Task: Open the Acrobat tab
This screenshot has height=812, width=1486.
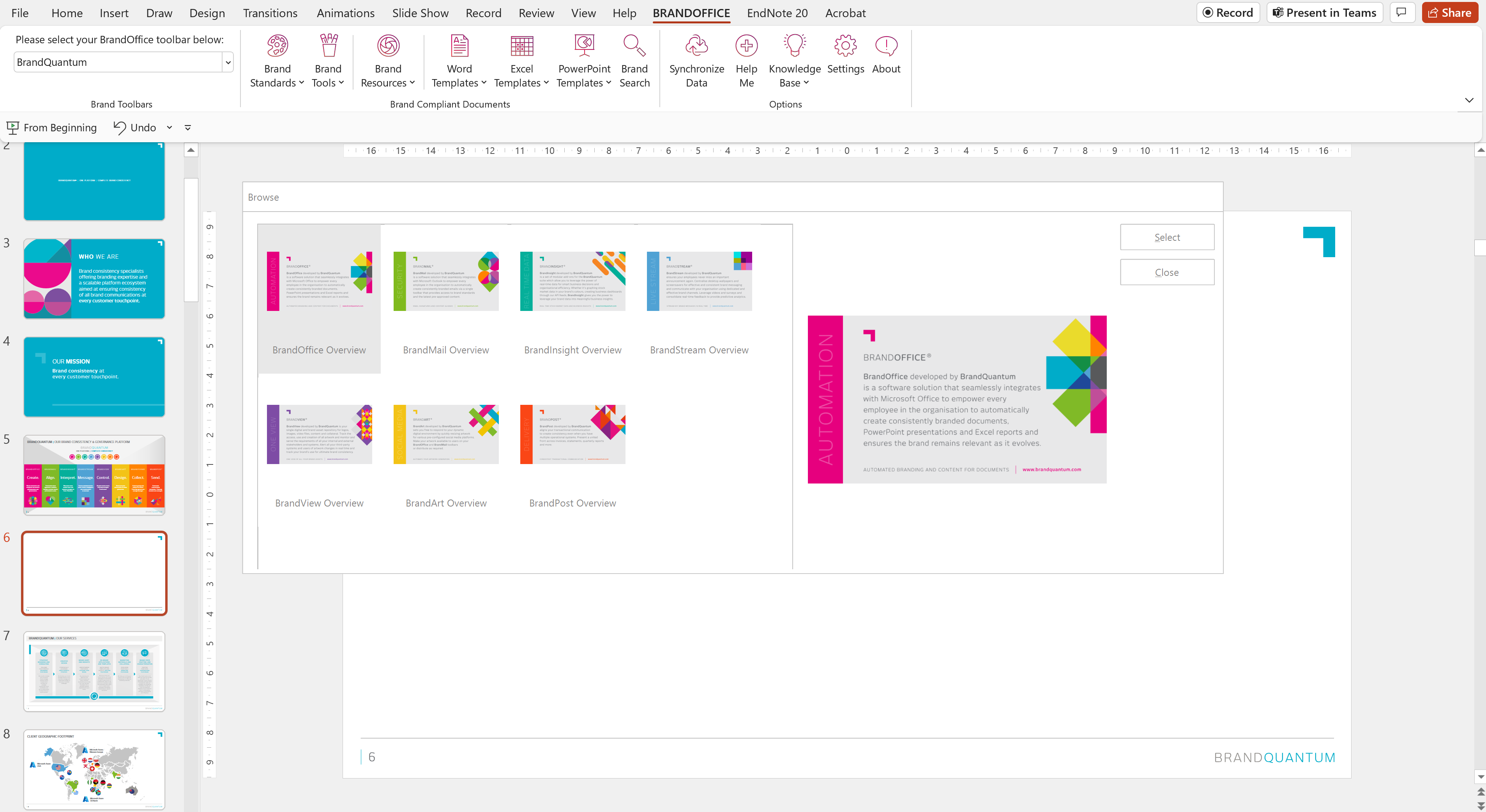Action: (845, 13)
